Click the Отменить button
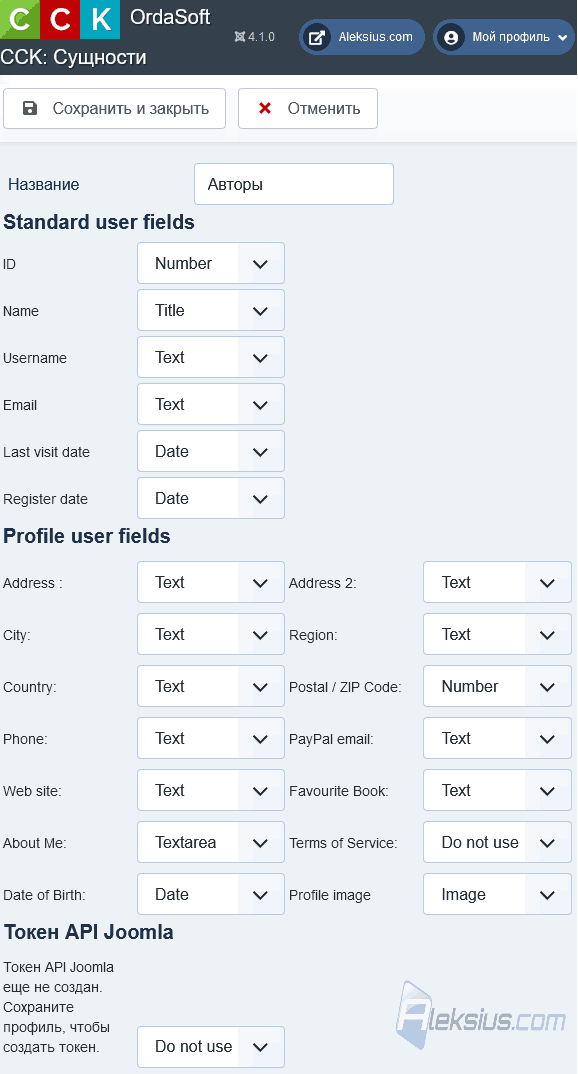 click(x=307, y=108)
